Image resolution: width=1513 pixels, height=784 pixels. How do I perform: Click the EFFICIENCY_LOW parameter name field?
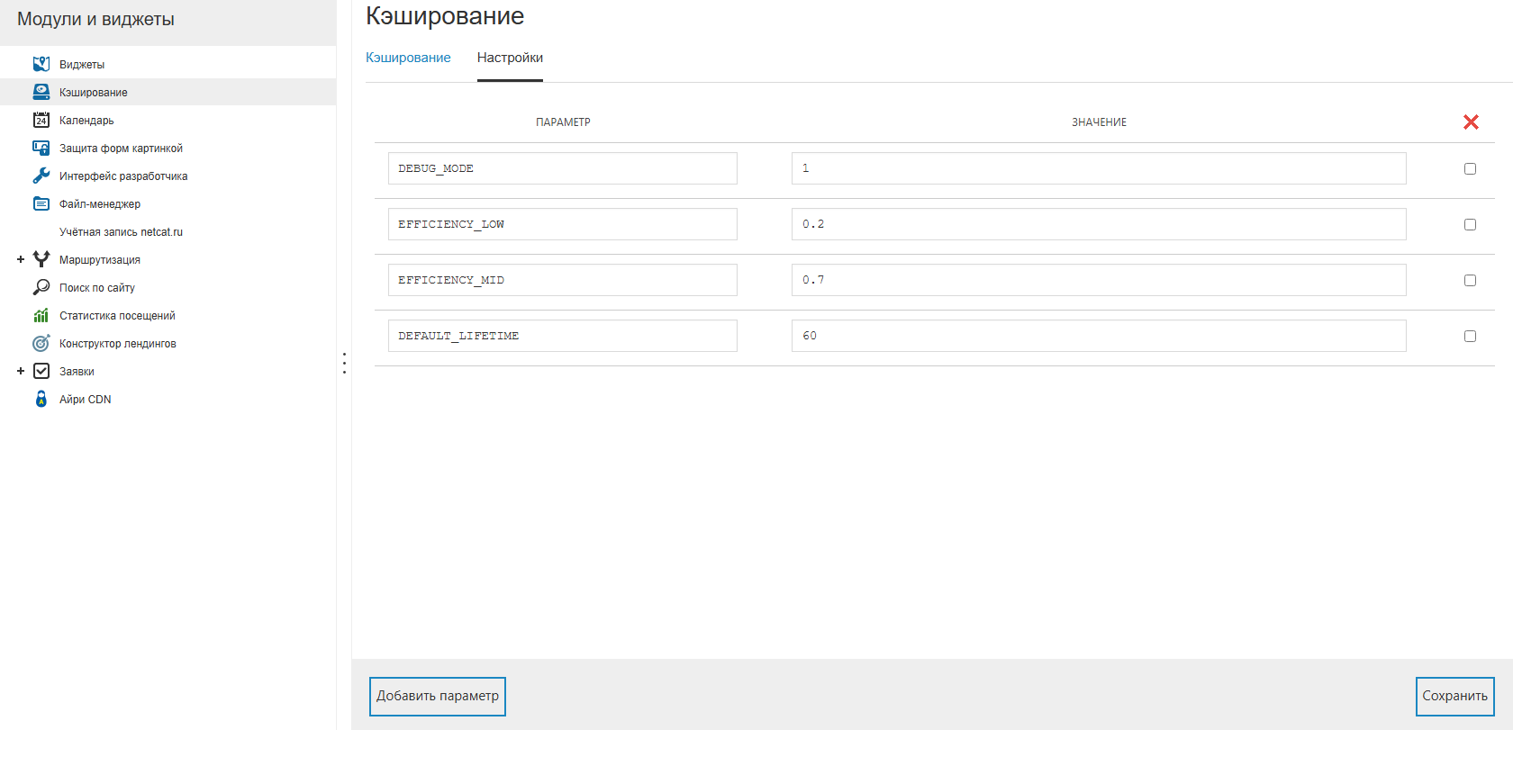[x=563, y=224]
